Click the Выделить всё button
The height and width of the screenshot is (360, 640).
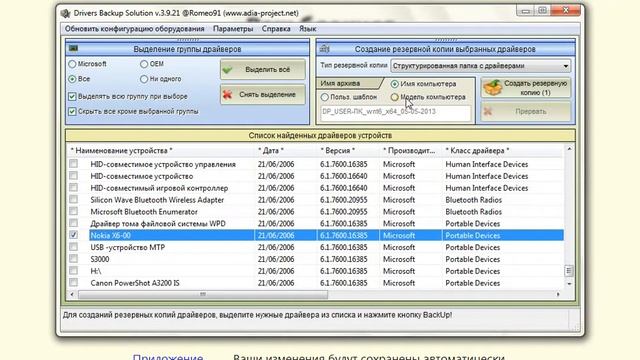pyautogui.click(x=263, y=69)
